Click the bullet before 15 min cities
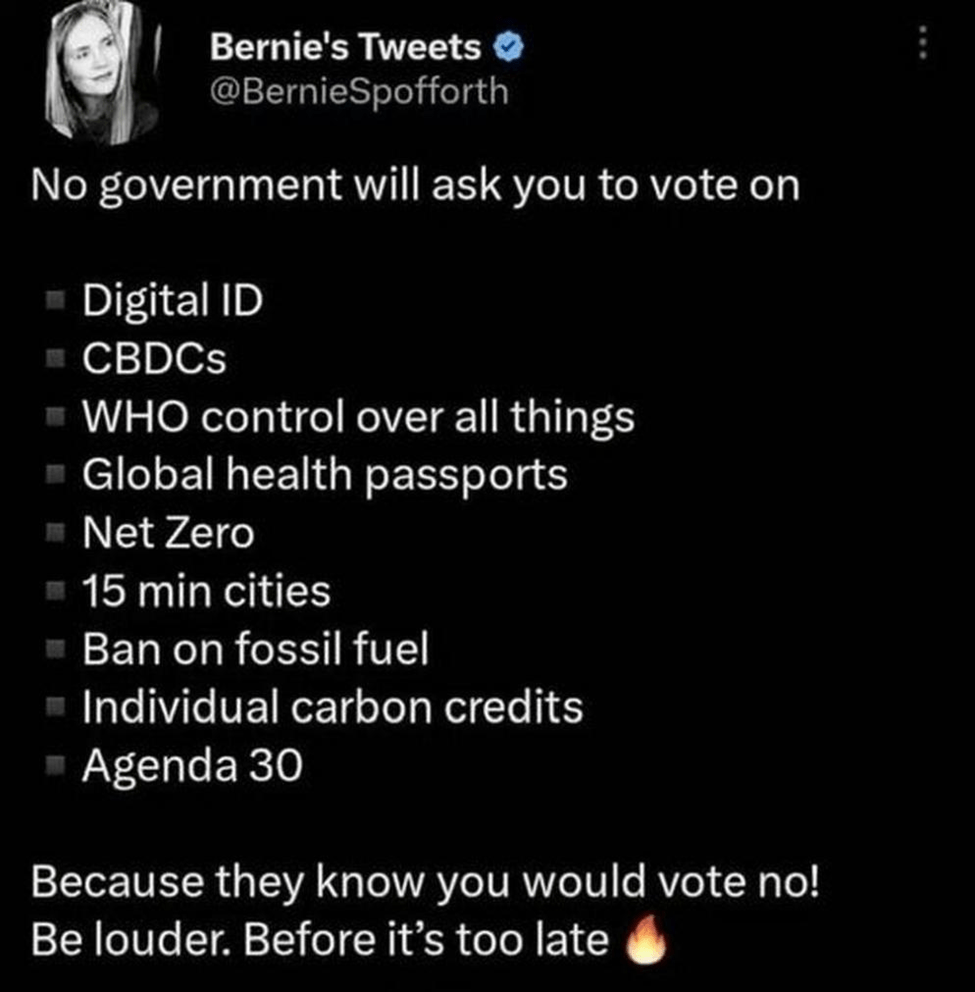Image resolution: width=975 pixels, height=992 pixels. pyautogui.click(x=55, y=590)
